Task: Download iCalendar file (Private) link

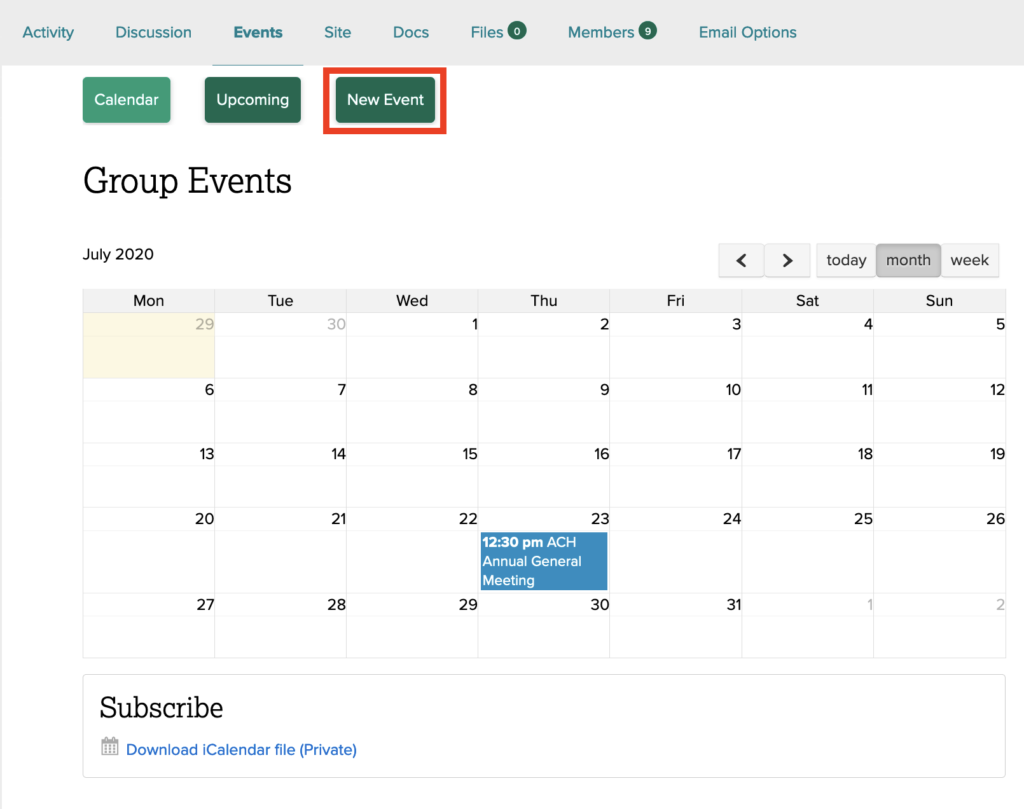Action: [x=241, y=749]
